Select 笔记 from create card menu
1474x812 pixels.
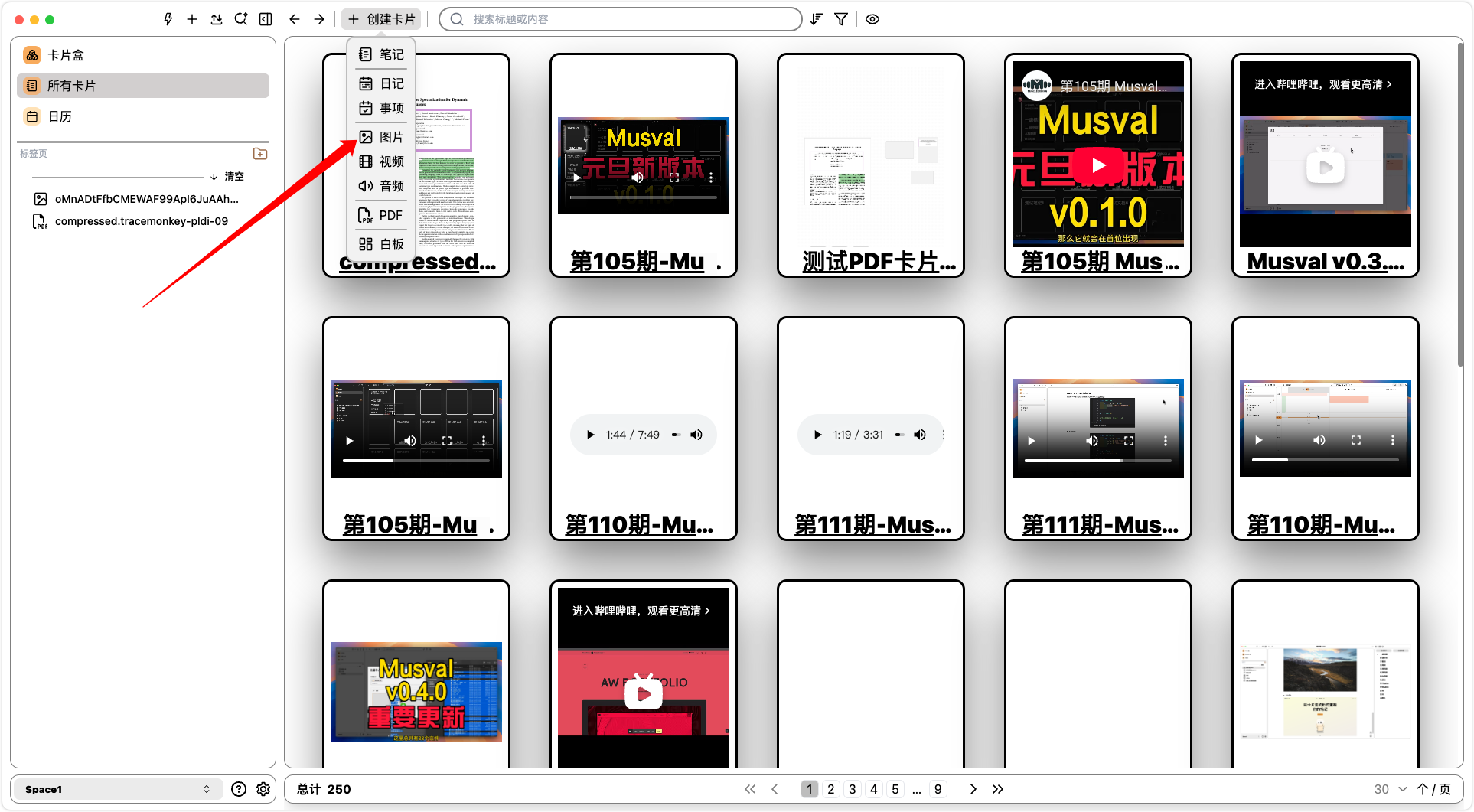click(381, 54)
